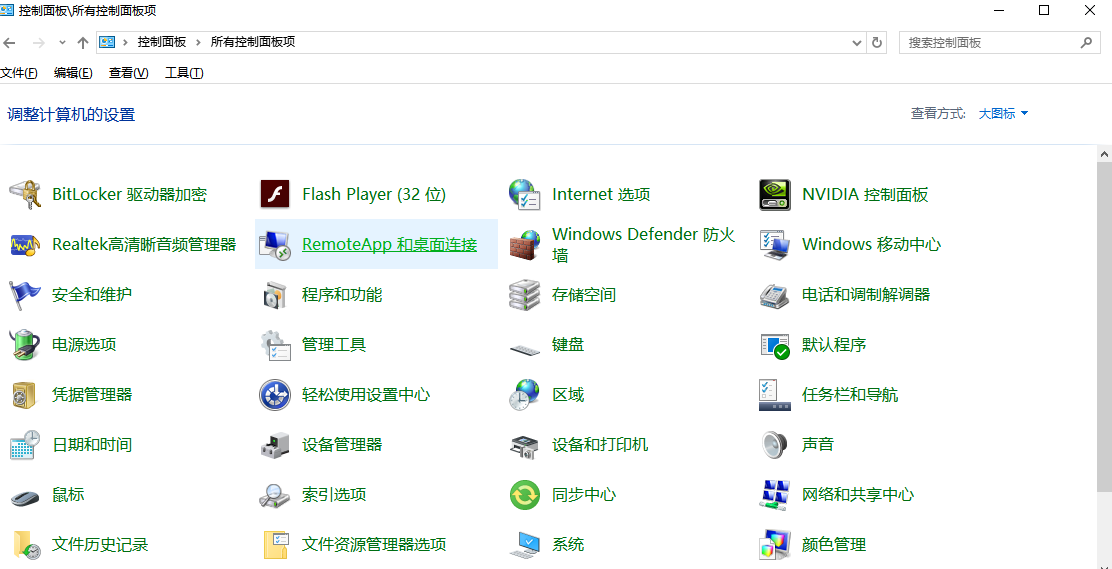Expand chevron before 控制面板 in breadcrumb
Viewport: 1112px width, 569px height.
click(x=126, y=43)
